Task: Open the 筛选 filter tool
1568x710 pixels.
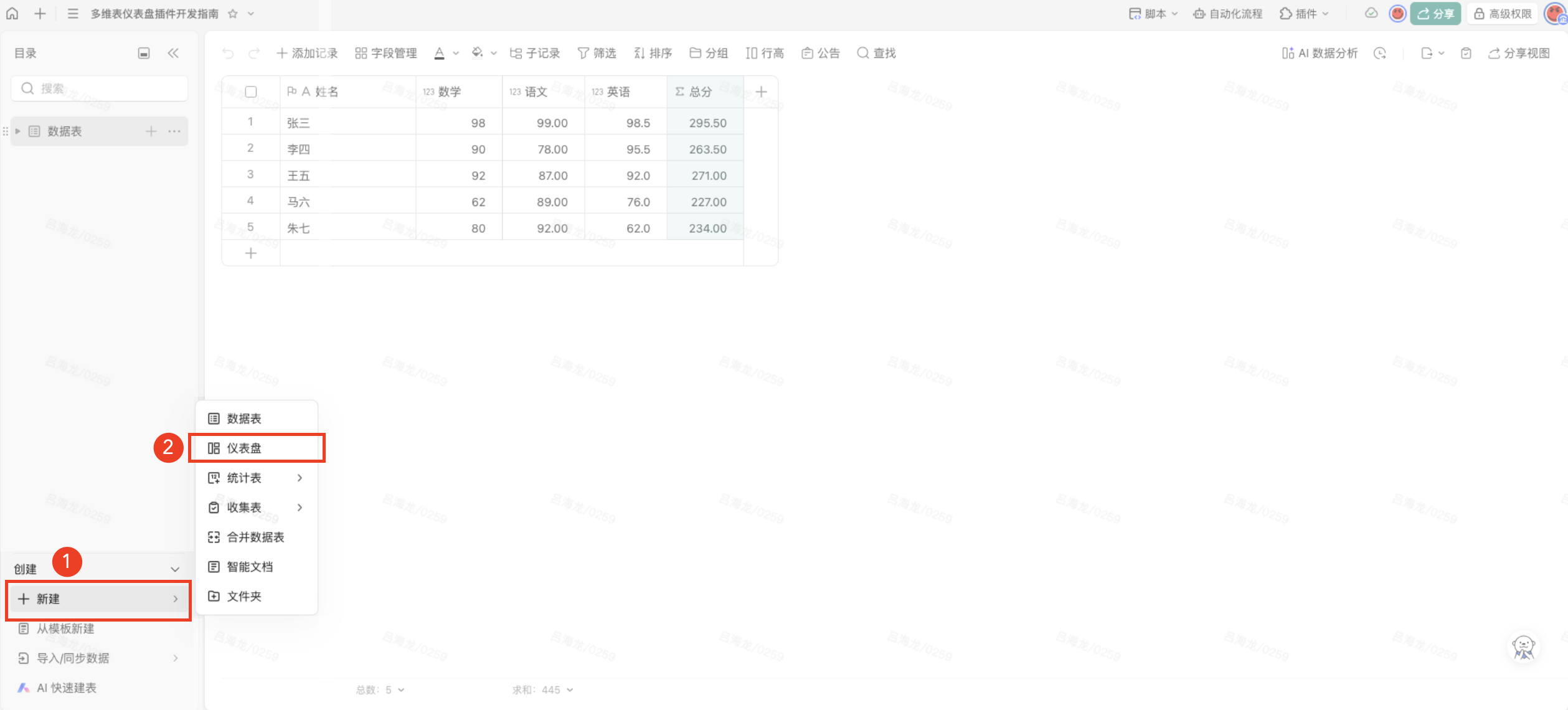Action: pos(597,53)
